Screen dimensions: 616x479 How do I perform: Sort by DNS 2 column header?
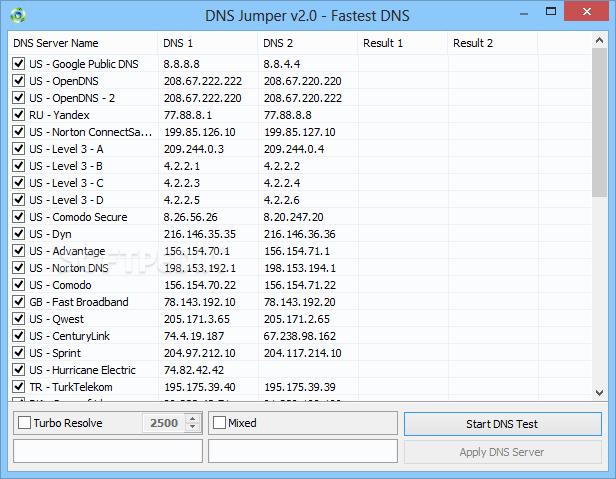(x=308, y=43)
